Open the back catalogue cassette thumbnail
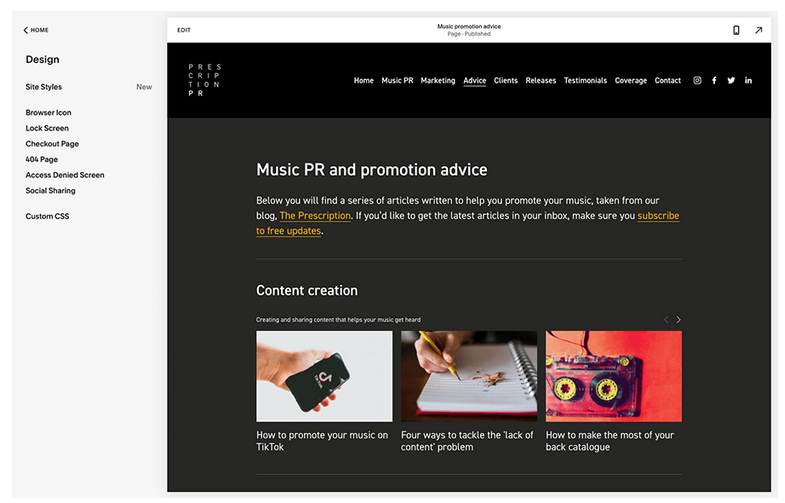 pyautogui.click(x=613, y=376)
